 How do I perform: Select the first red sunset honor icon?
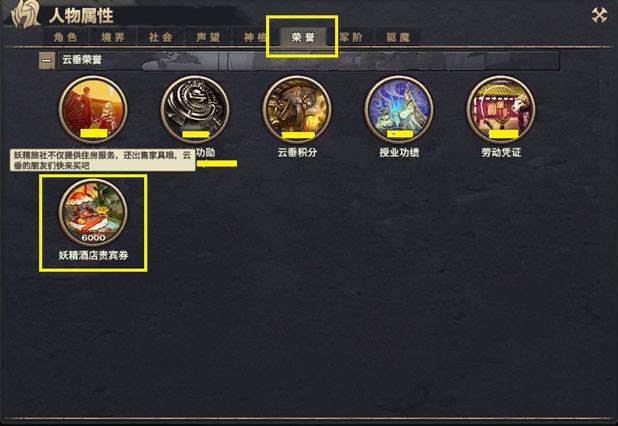click(93, 109)
